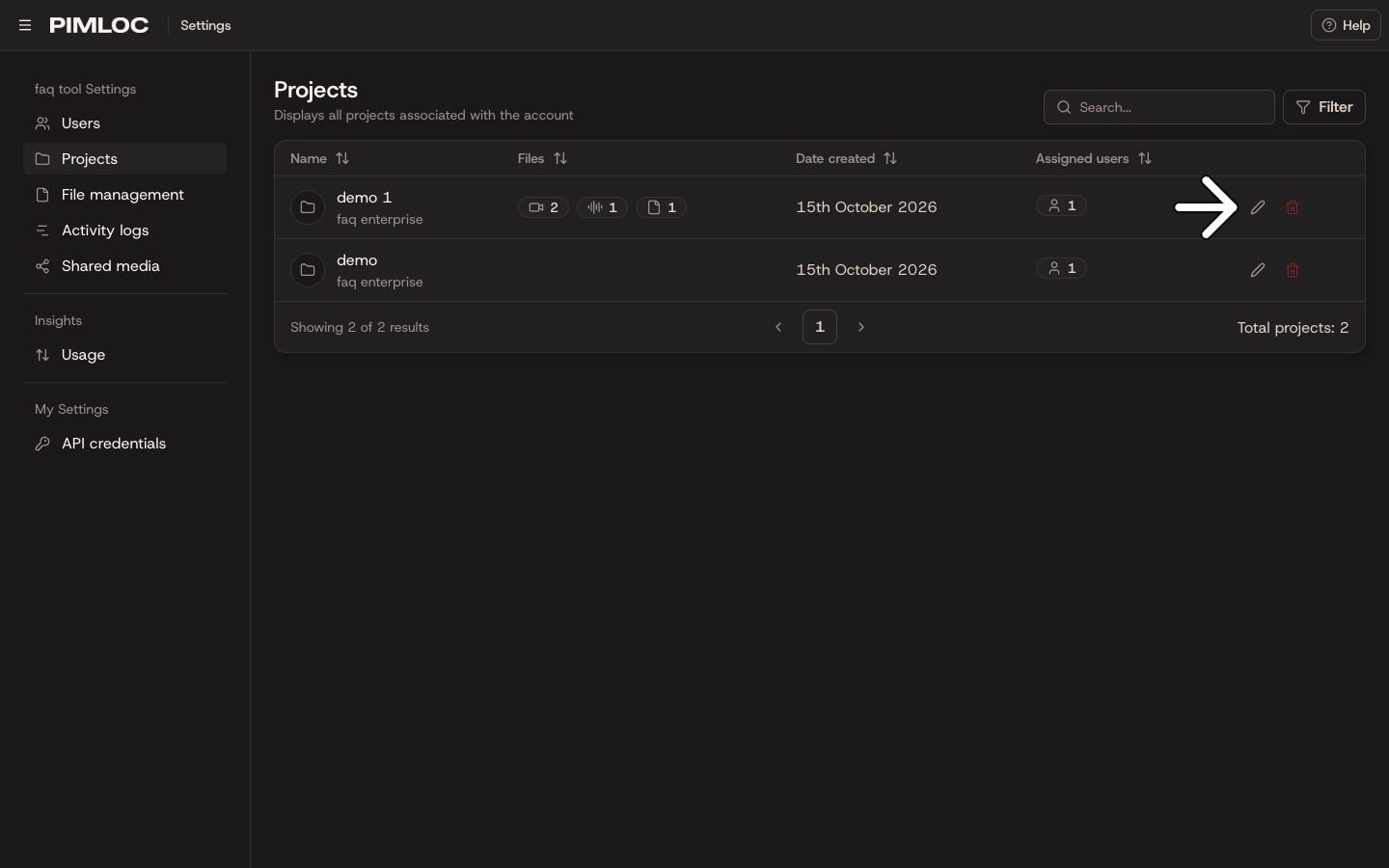
Task: Open Activity logs page
Action: (x=124, y=231)
